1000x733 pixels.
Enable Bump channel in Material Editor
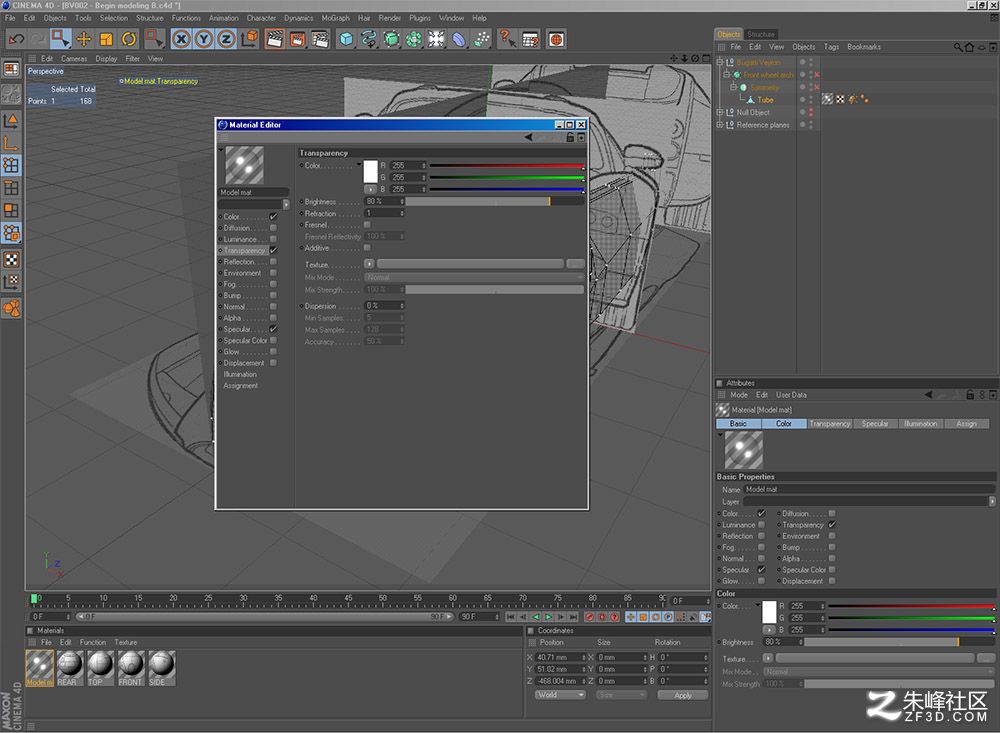[274, 295]
